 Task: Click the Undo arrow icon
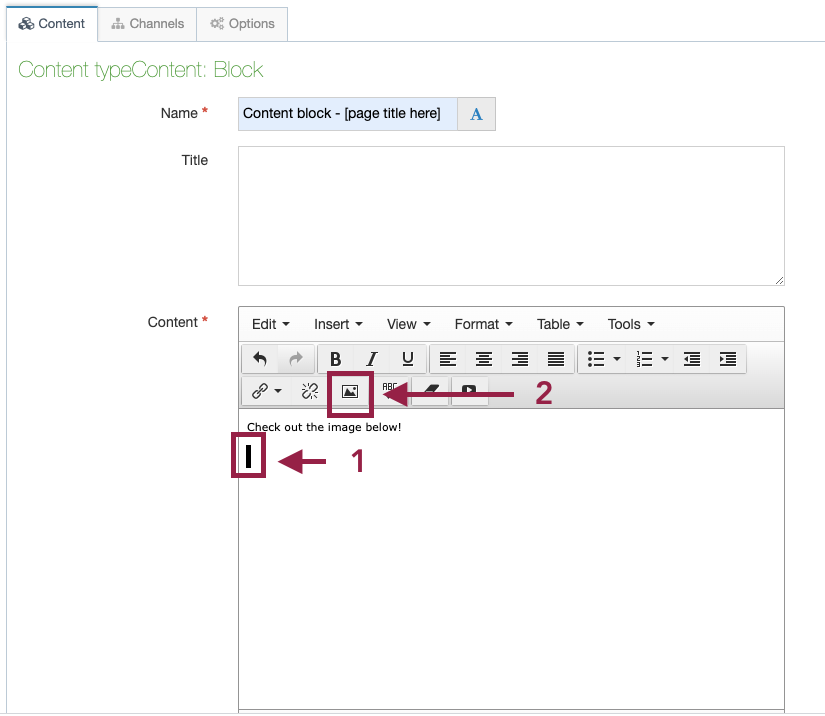pyautogui.click(x=260, y=359)
